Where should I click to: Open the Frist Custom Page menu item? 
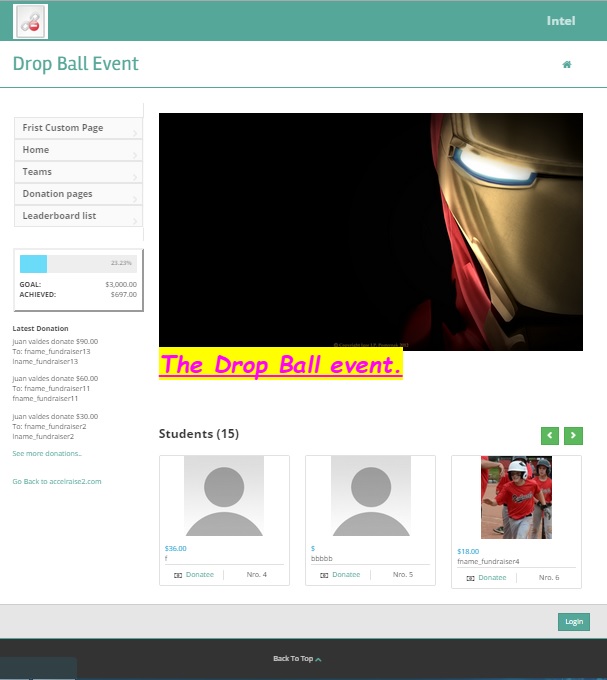pos(78,128)
